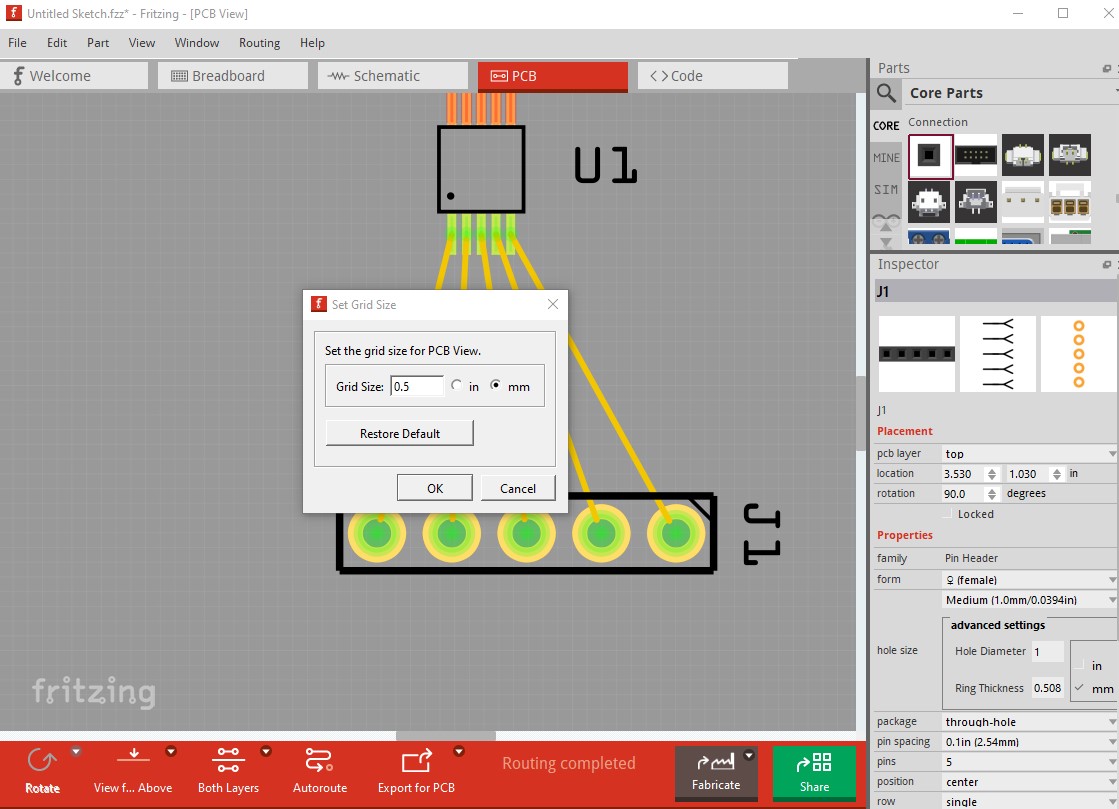1119x809 pixels.
Task: Select the MINE parts bin
Action: tap(886, 158)
